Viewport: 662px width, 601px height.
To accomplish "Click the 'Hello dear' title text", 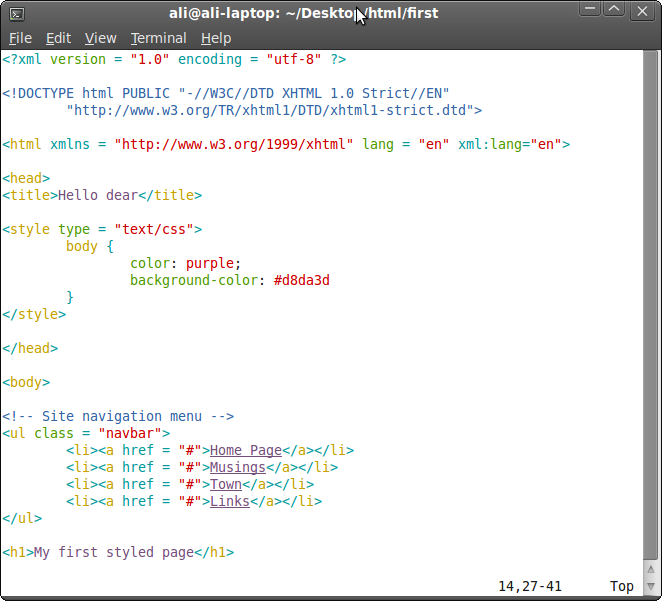I will pos(98,195).
